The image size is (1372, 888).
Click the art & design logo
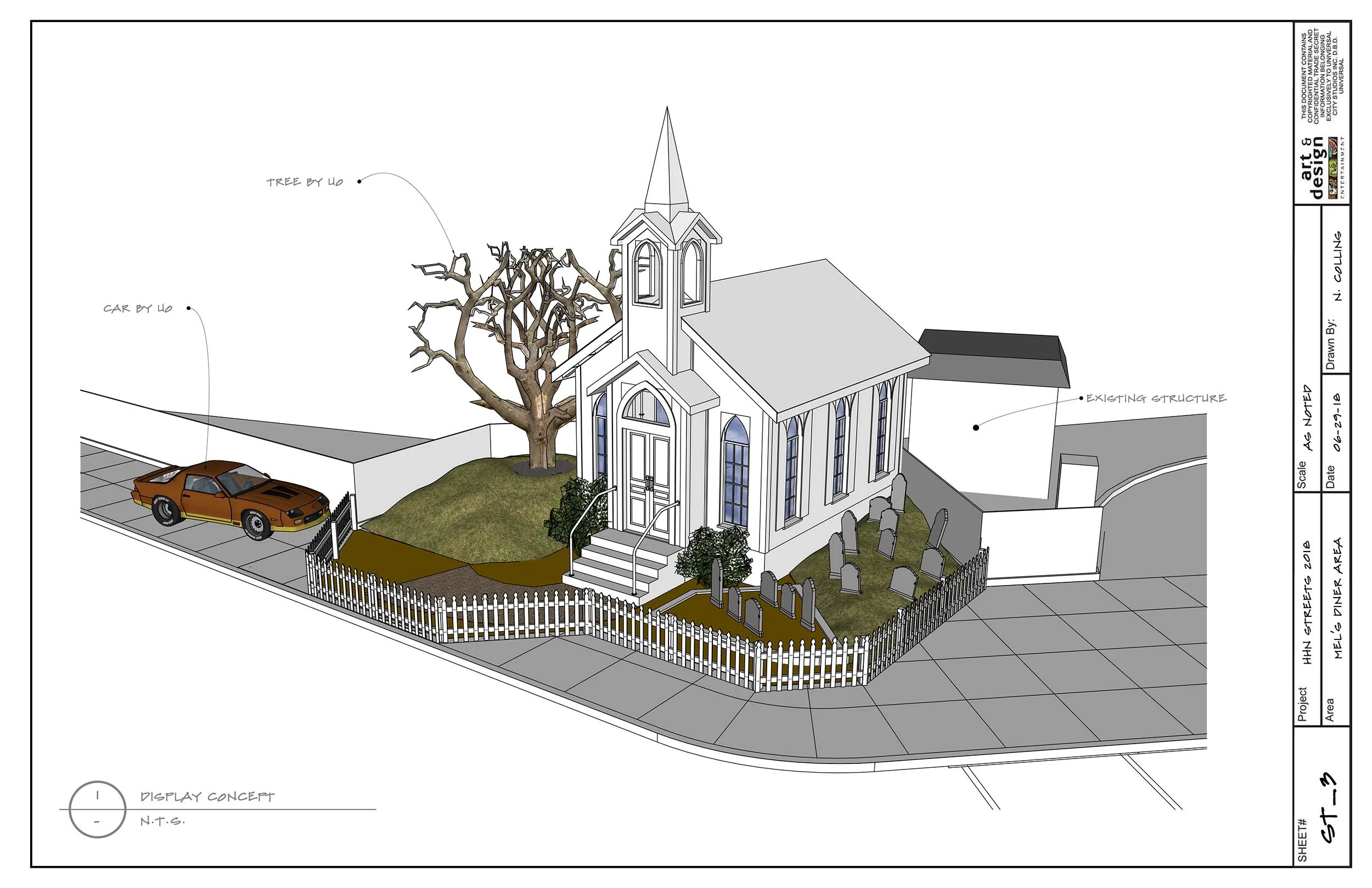pyautogui.click(x=1323, y=168)
